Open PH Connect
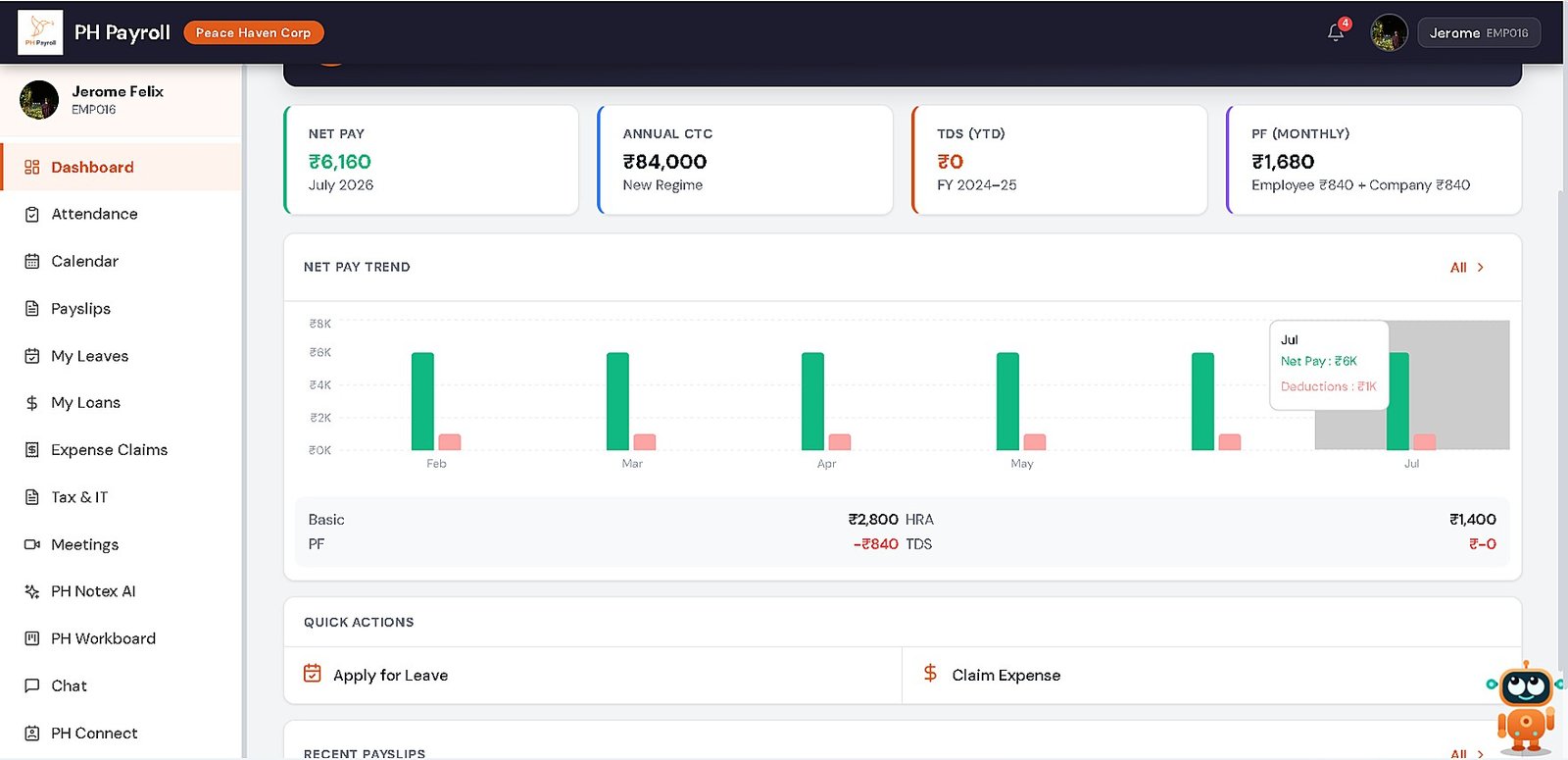The width and height of the screenshot is (1568, 760). (121, 733)
